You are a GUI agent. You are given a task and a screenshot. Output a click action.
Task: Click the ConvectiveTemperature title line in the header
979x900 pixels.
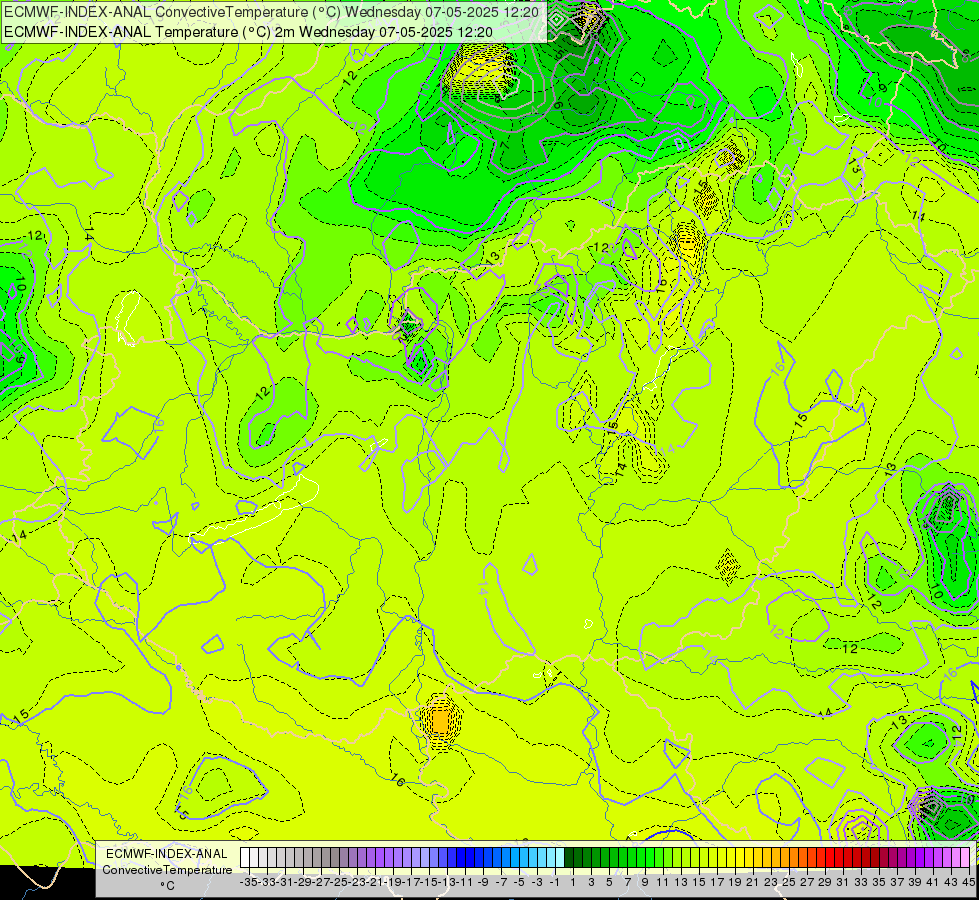[x=272, y=12]
